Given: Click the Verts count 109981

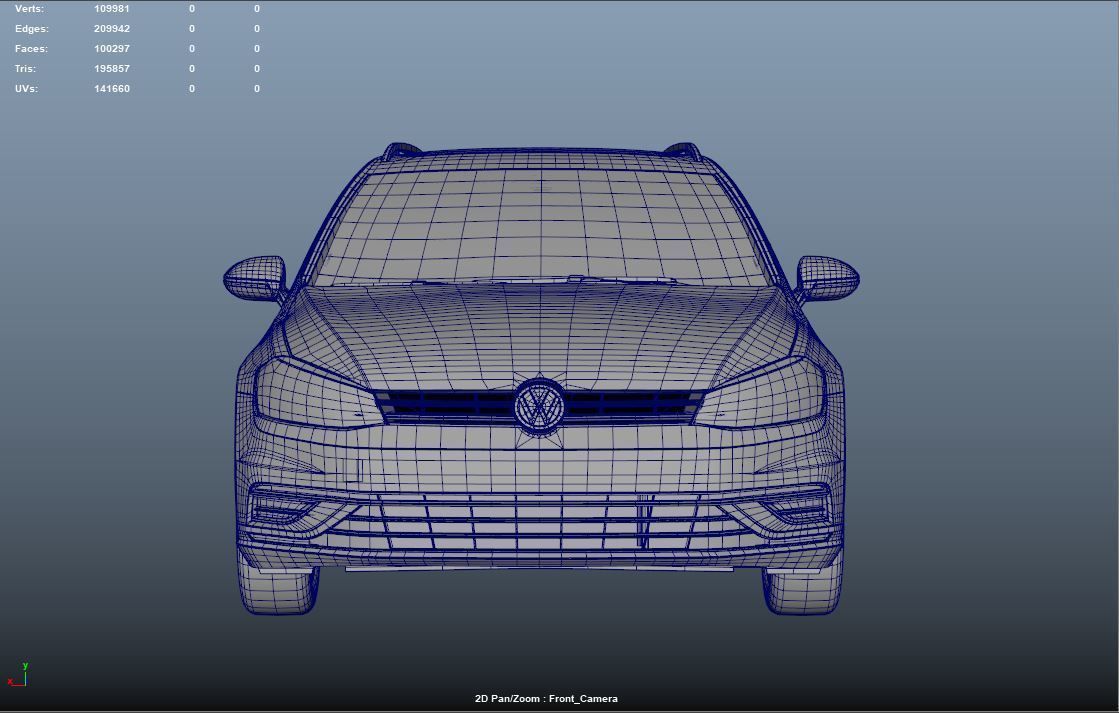Looking at the screenshot, I should click(x=112, y=9).
